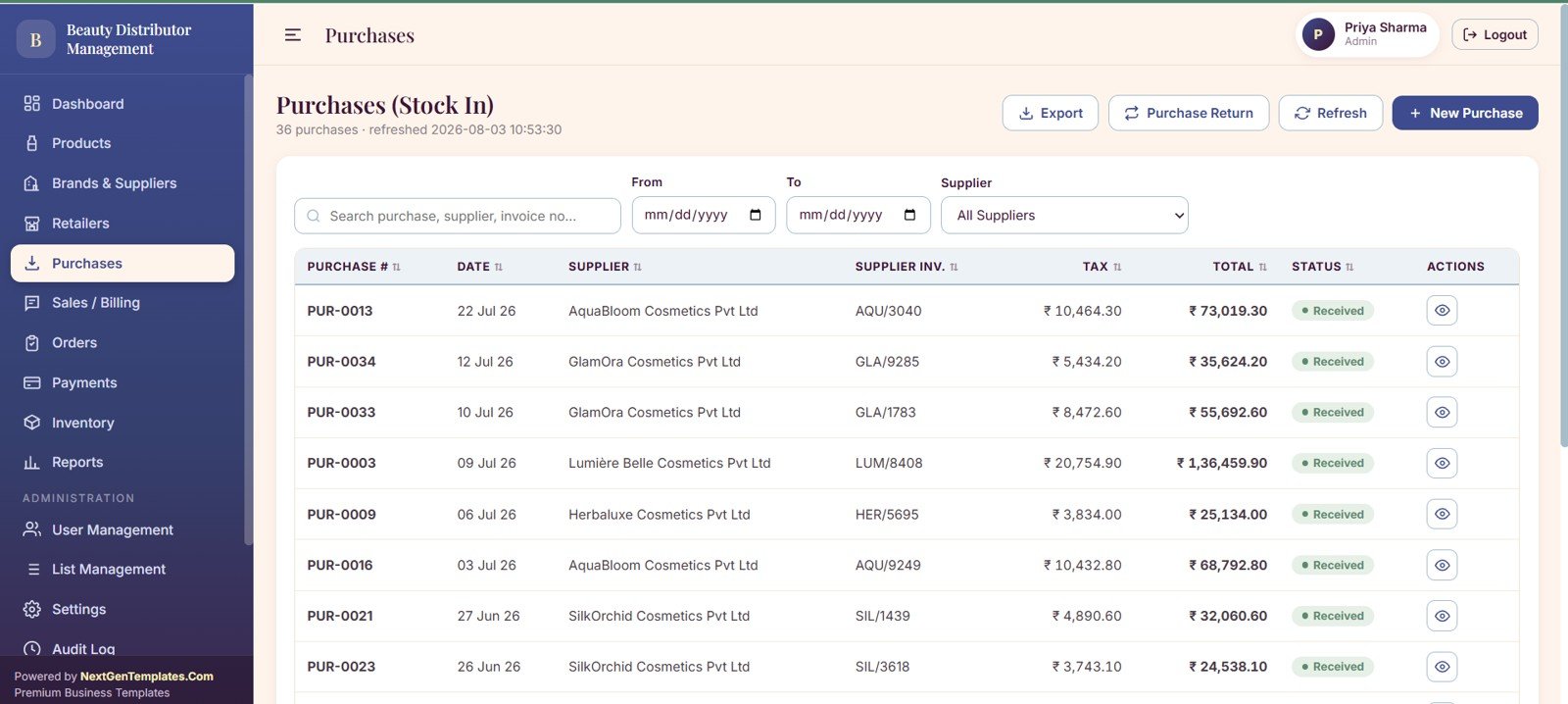
Task: Focus the search purchase input field
Action: pos(458,216)
